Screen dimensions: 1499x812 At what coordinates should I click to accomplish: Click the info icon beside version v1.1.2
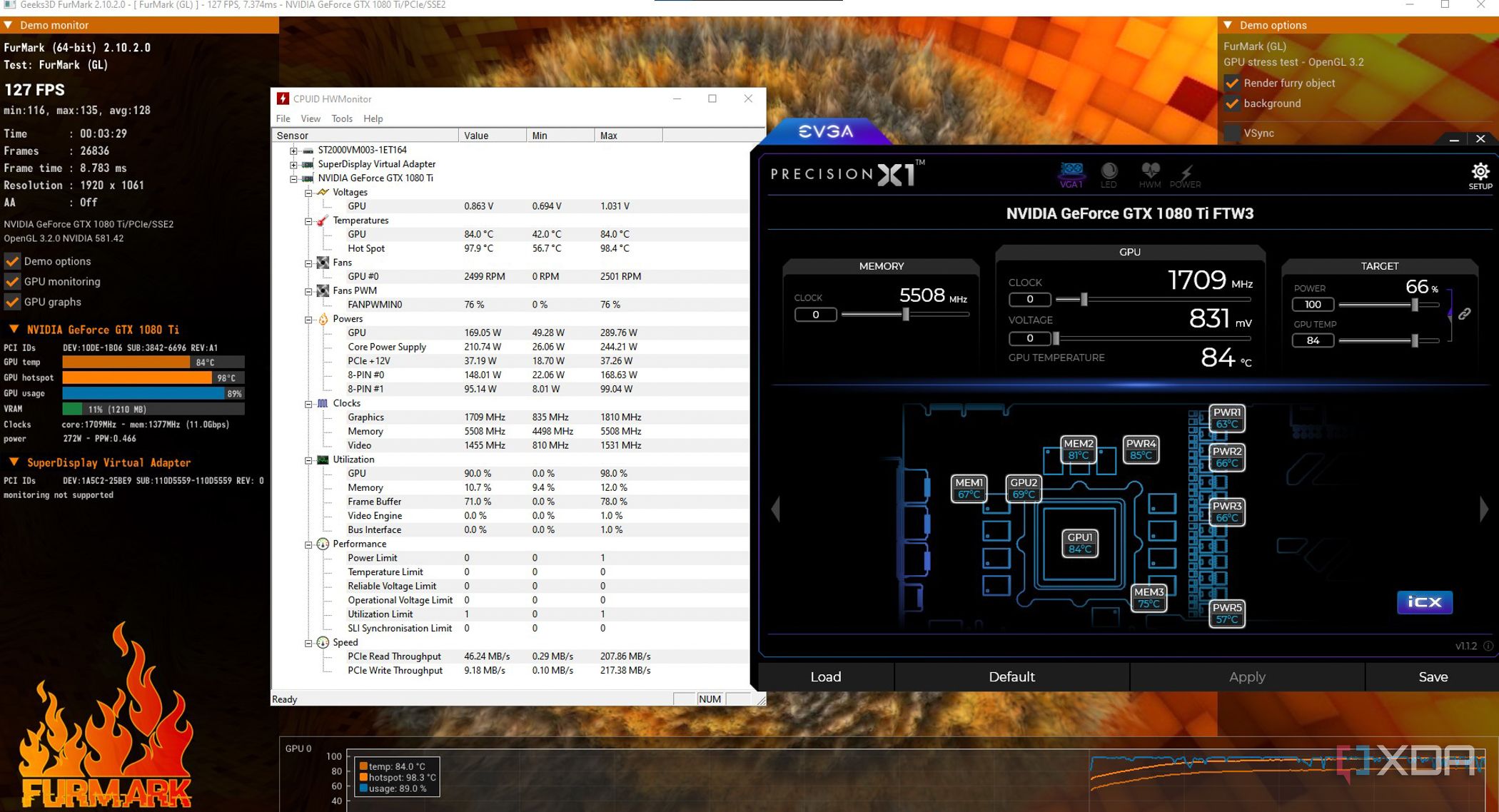tap(1488, 646)
